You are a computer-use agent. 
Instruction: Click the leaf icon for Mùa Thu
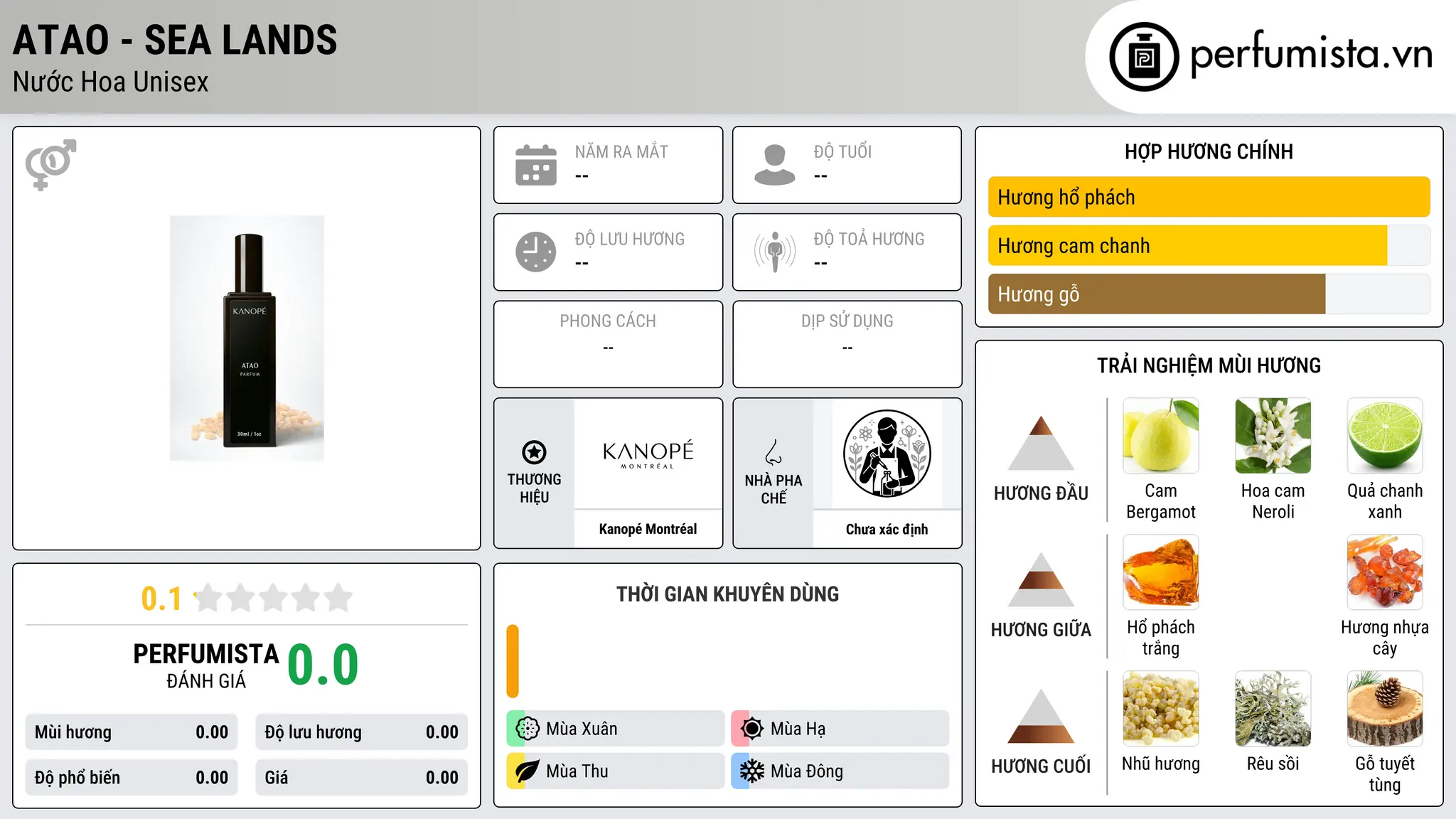point(528,771)
